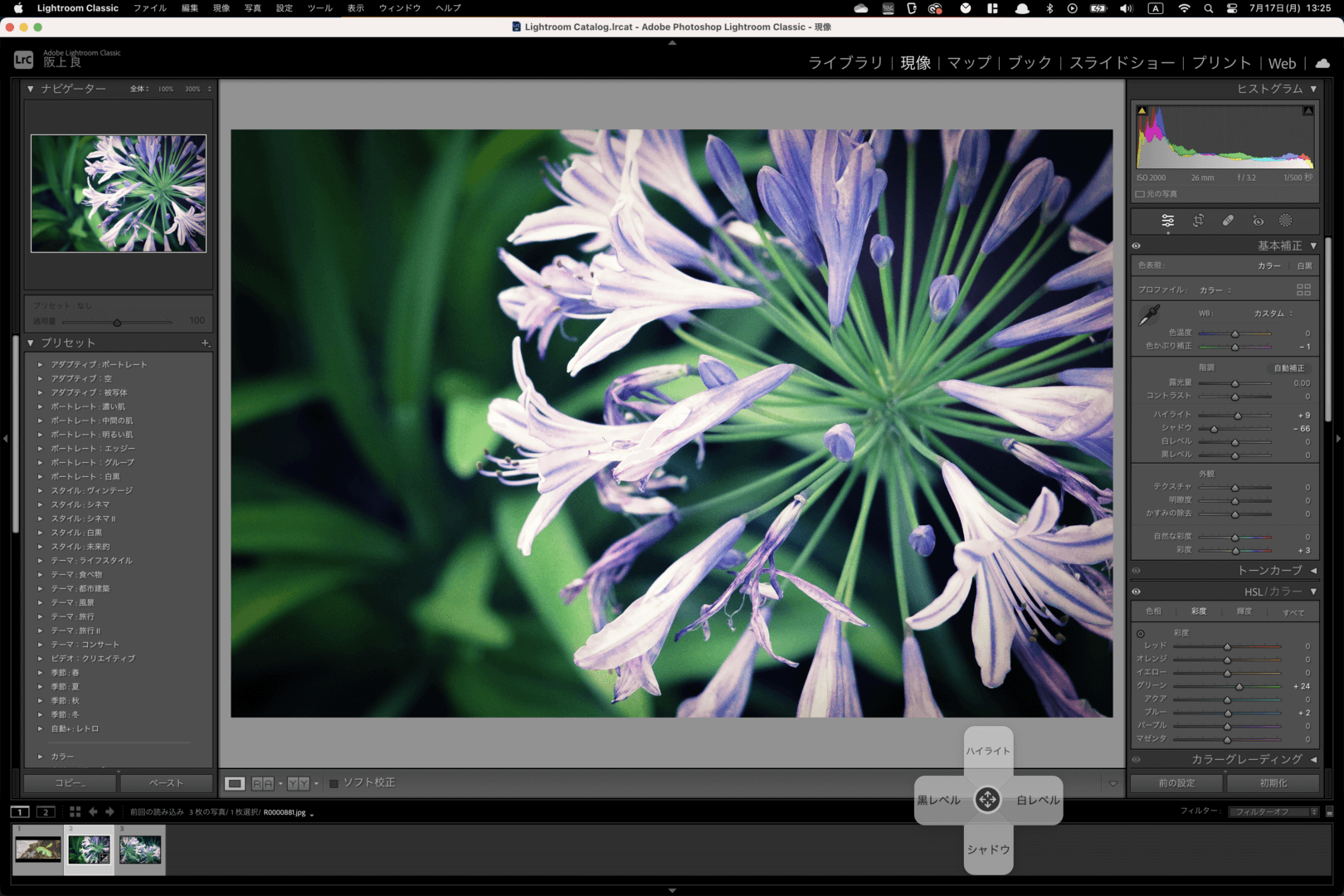Screen dimensions: 1344x896
Task: Select the crop and rotate tool
Action: point(1198,221)
